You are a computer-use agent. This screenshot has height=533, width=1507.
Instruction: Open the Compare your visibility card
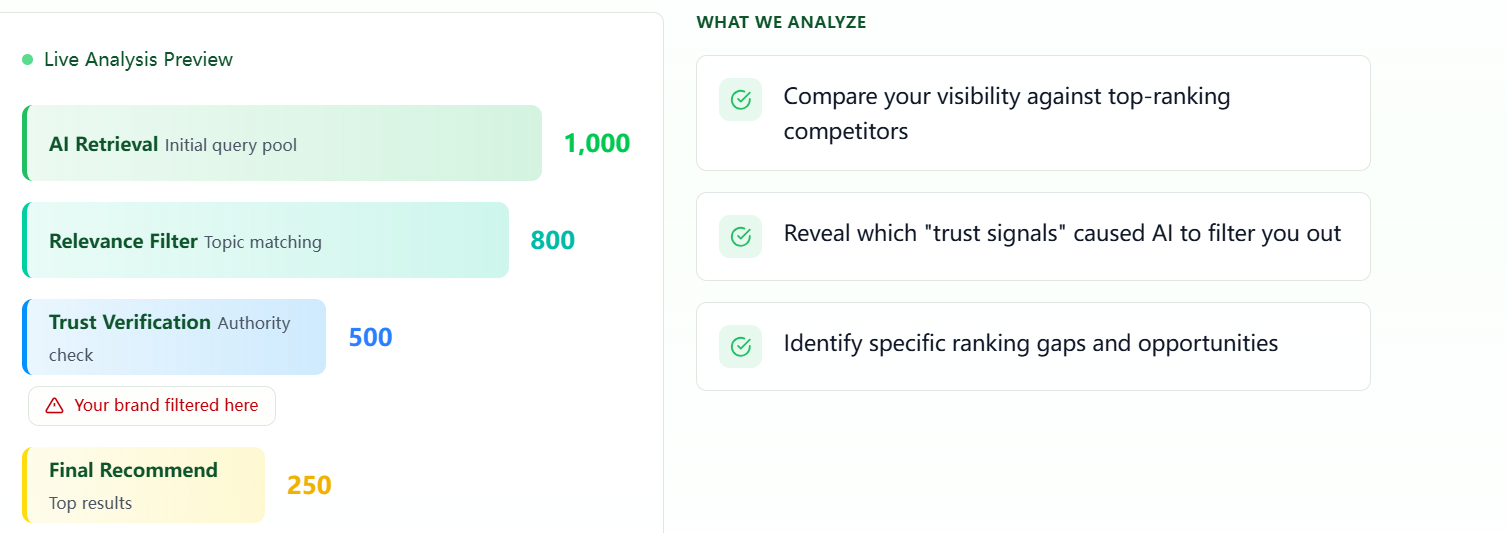pos(1033,113)
